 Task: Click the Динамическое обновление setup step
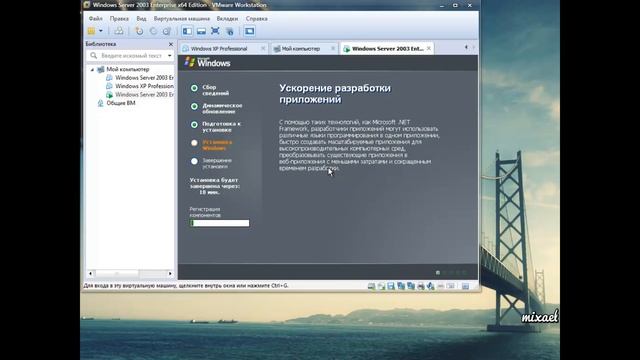pos(222,109)
